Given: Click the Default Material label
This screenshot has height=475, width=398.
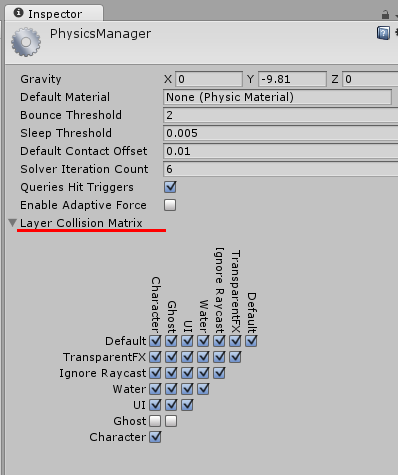Looking at the screenshot, I should [65, 97].
